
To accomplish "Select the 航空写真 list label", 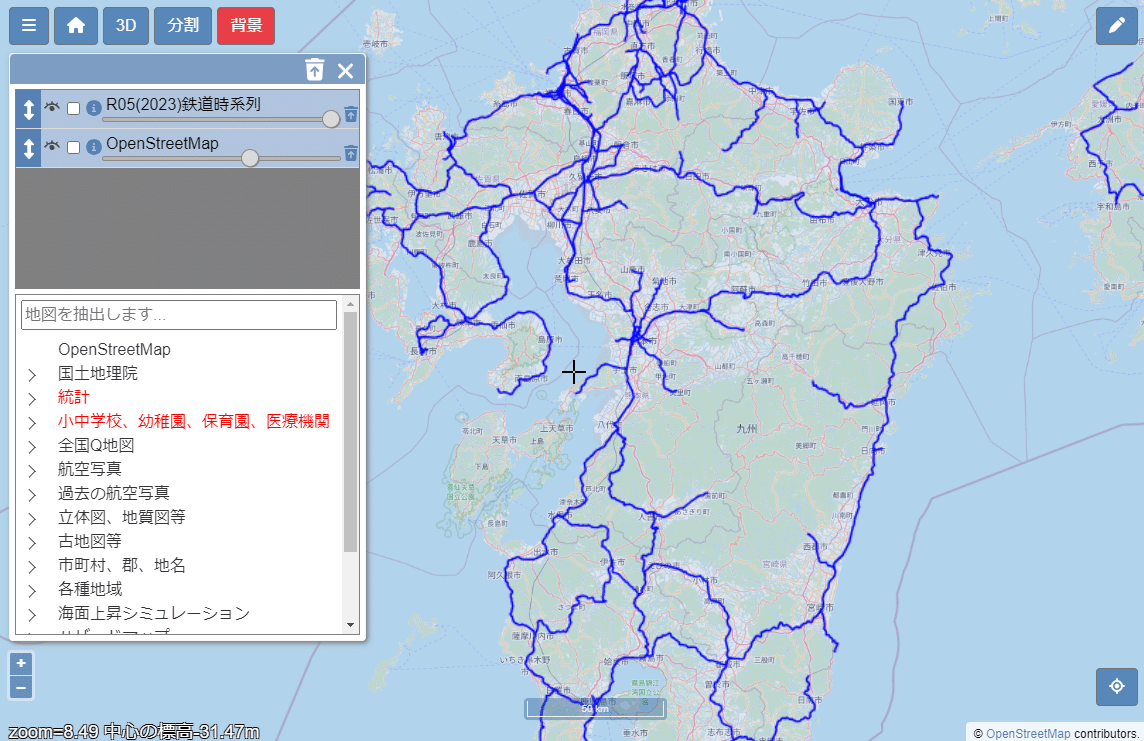I will click(x=90, y=469).
